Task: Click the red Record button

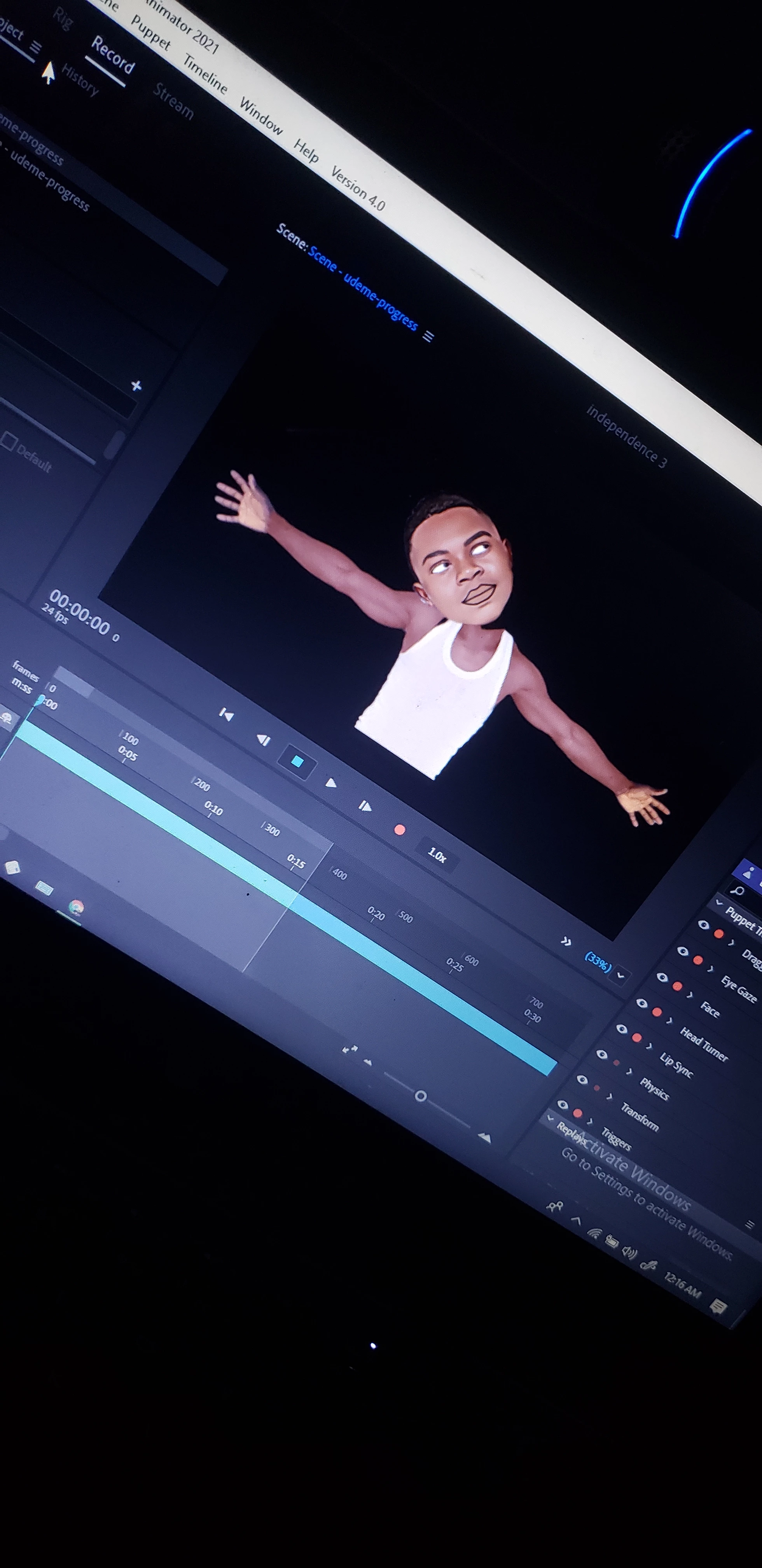Action: [x=399, y=829]
